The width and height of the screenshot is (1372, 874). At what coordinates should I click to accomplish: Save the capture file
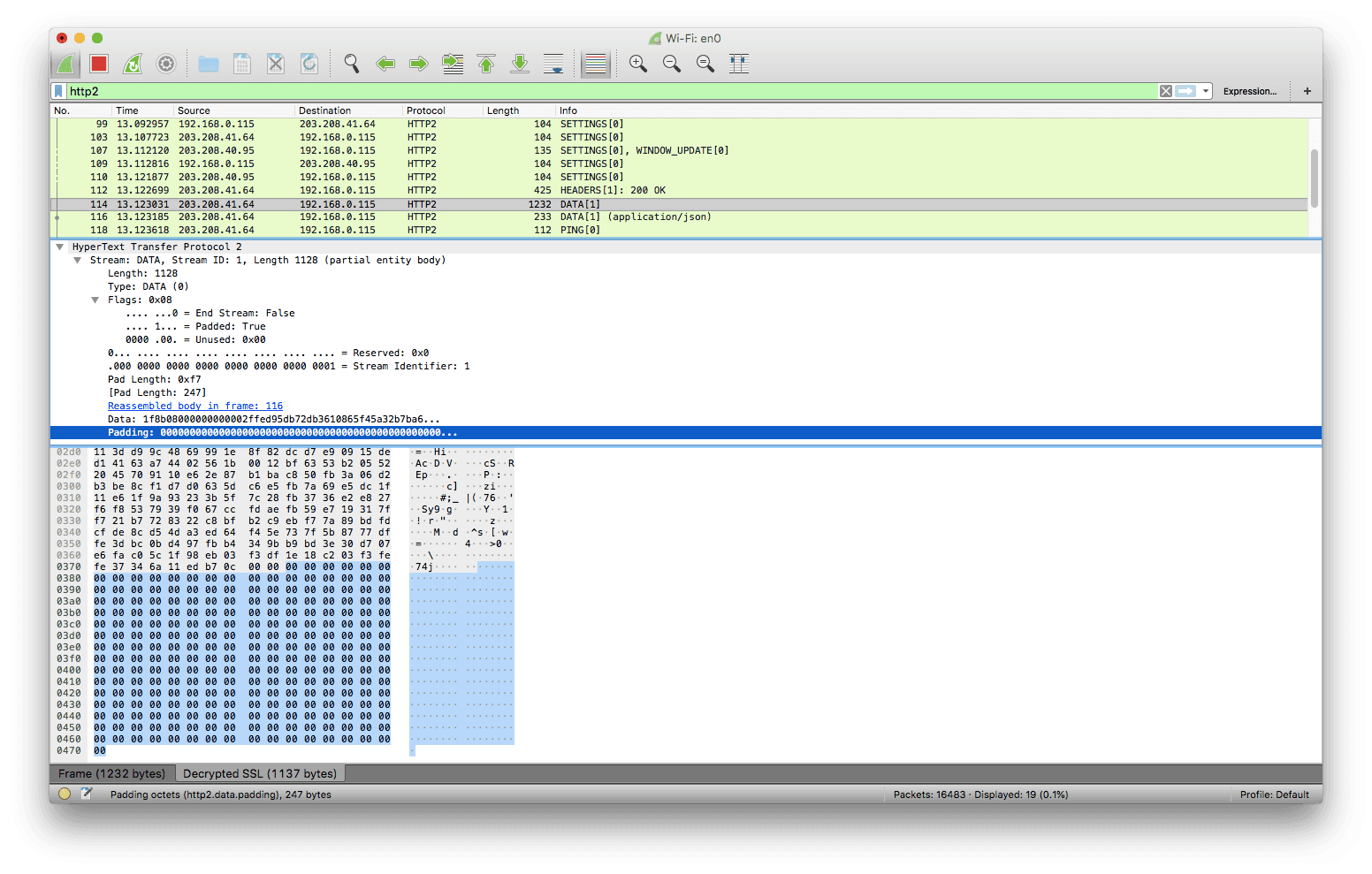pyautogui.click(x=242, y=64)
